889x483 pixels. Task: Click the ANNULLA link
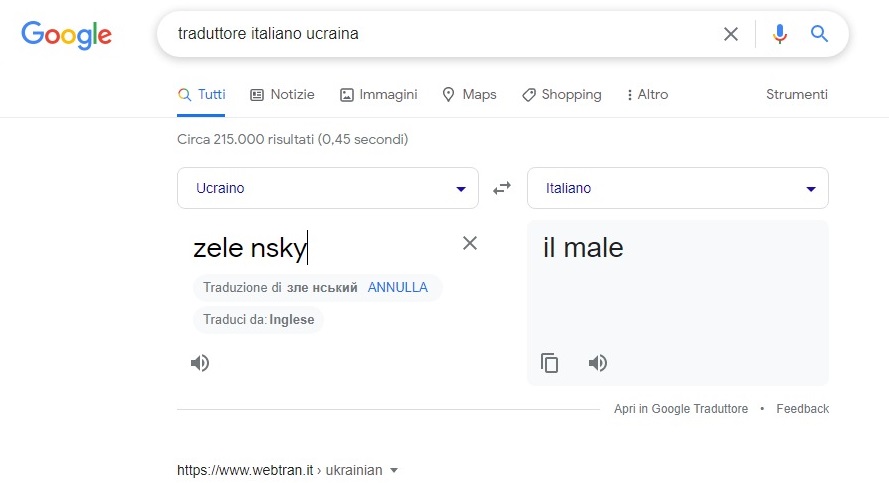[398, 288]
